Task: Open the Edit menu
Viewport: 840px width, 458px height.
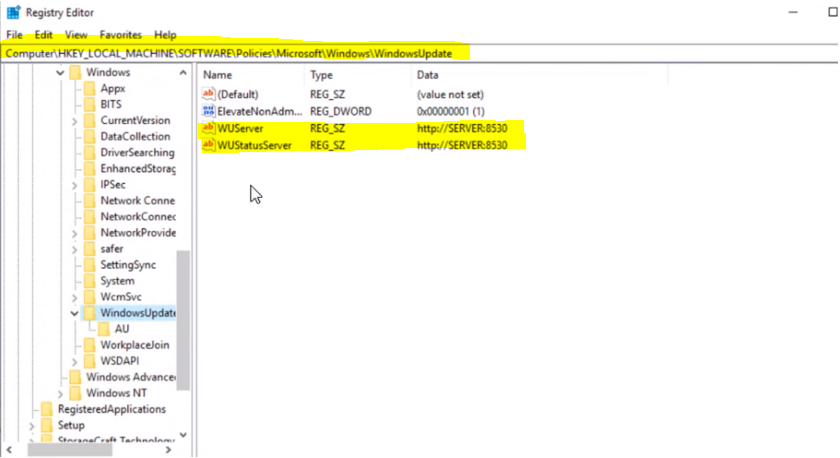Action: pos(43,35)
